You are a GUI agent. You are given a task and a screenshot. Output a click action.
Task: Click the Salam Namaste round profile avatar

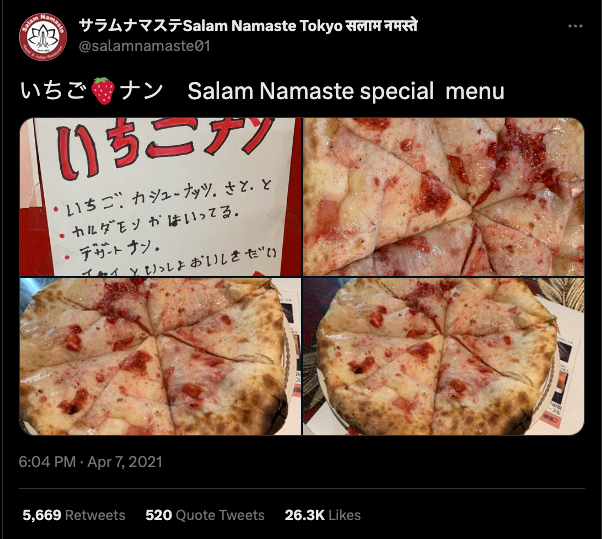(43, 37)
